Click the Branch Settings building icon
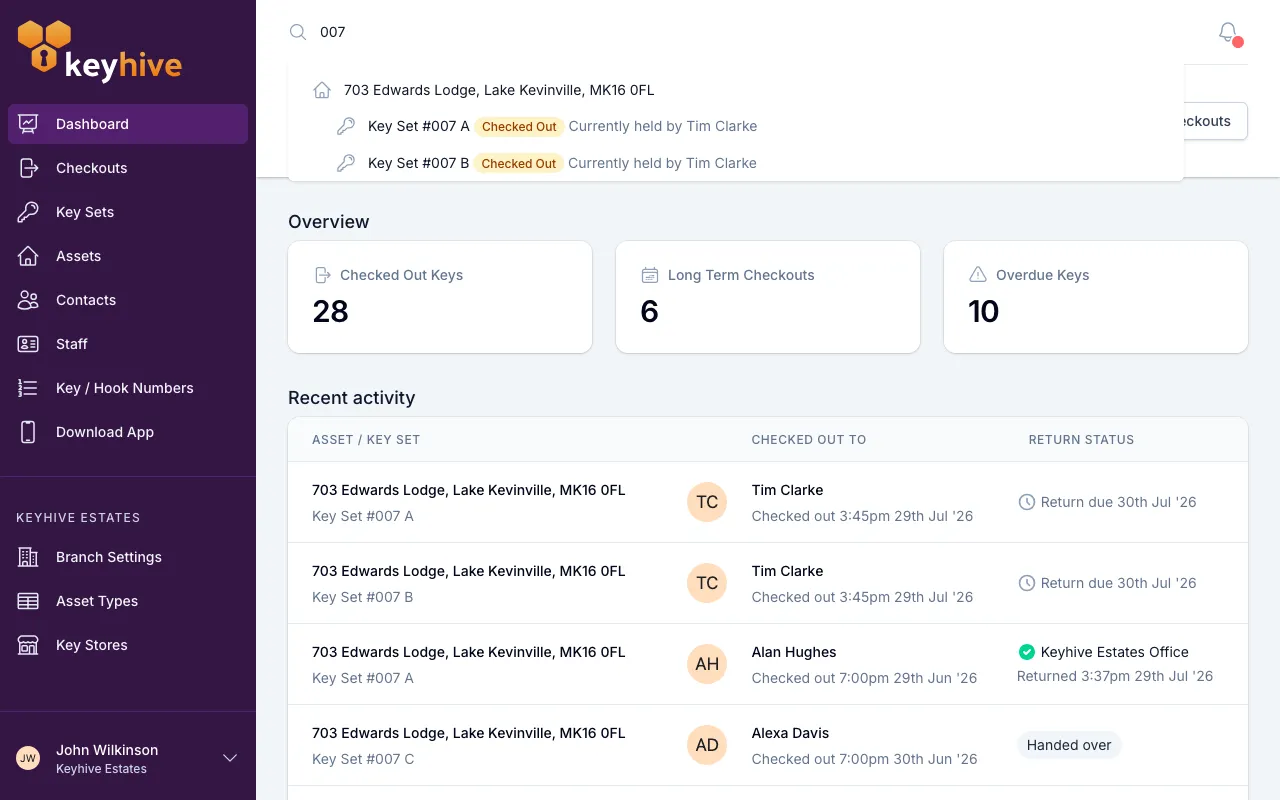This screenshot has width=1280, height=800. click(x=28, y=557)
